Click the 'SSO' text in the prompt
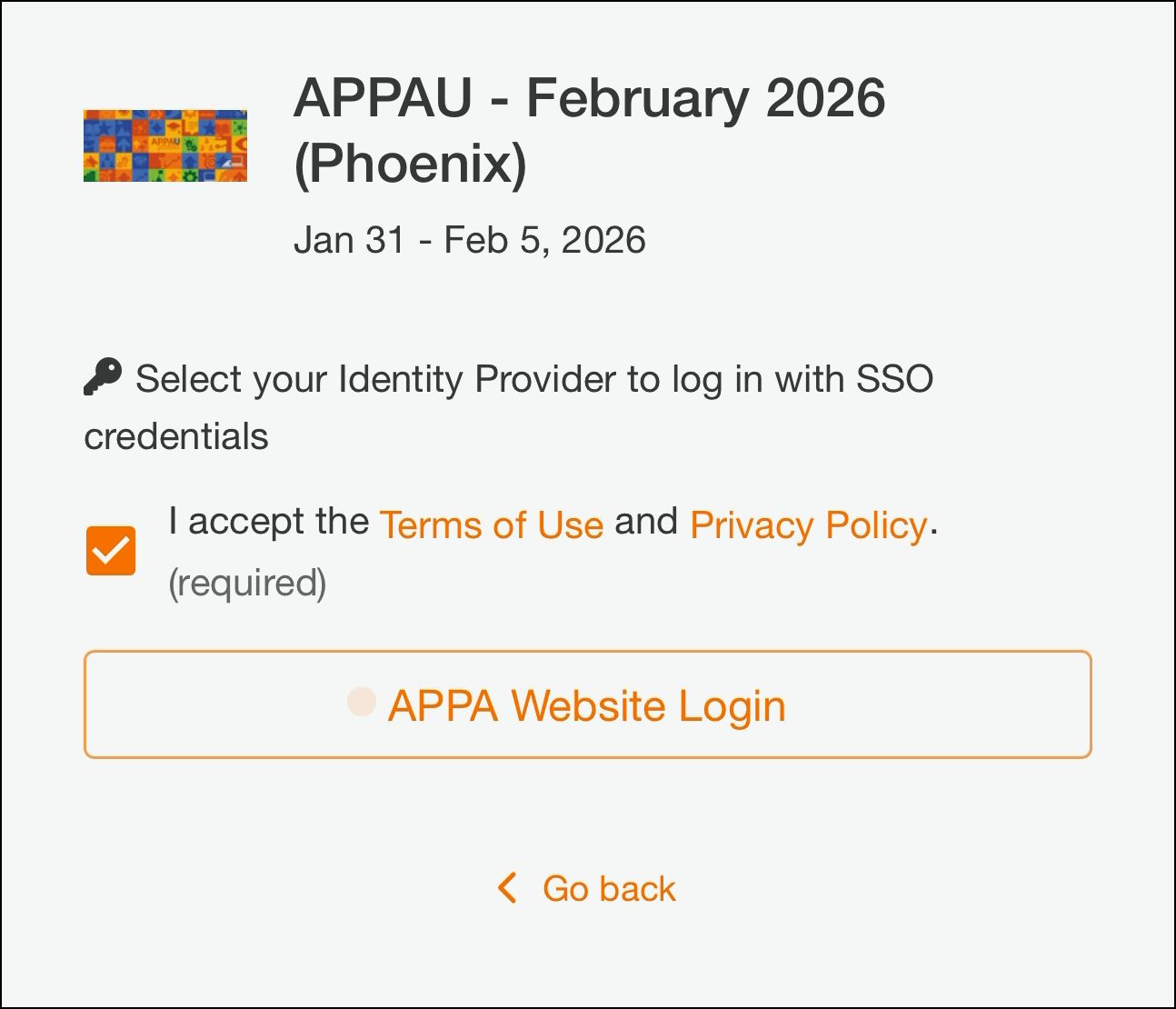Screen dimensions: 1176x1009 (895, 379)
